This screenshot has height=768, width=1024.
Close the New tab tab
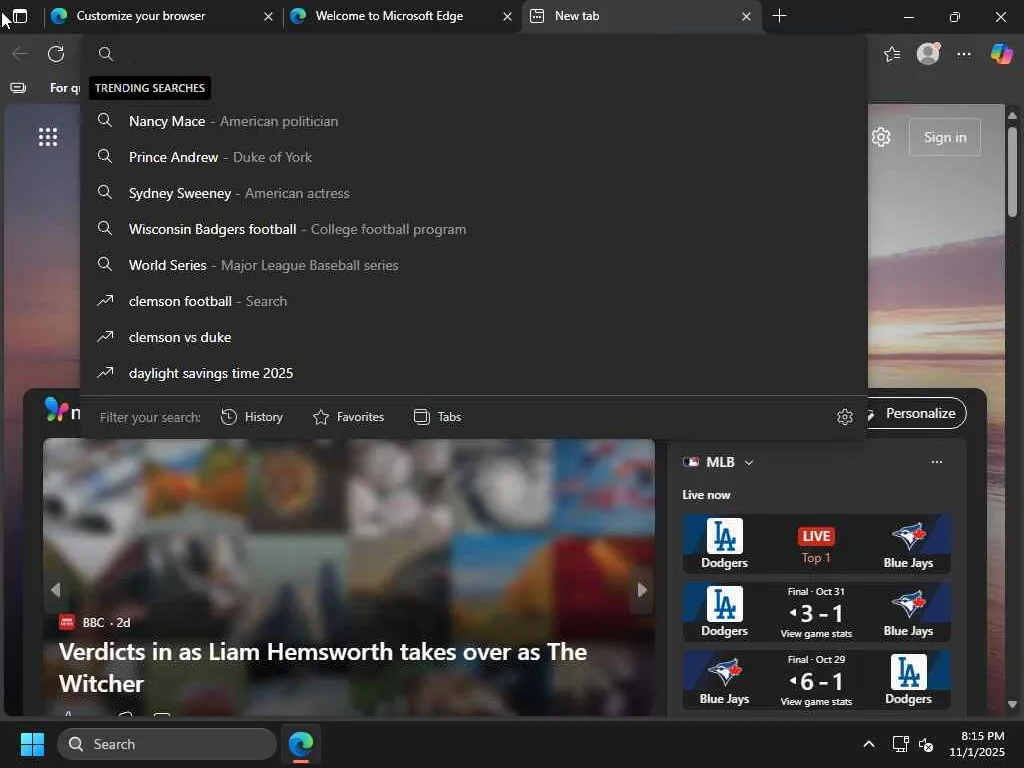(746, 16)
